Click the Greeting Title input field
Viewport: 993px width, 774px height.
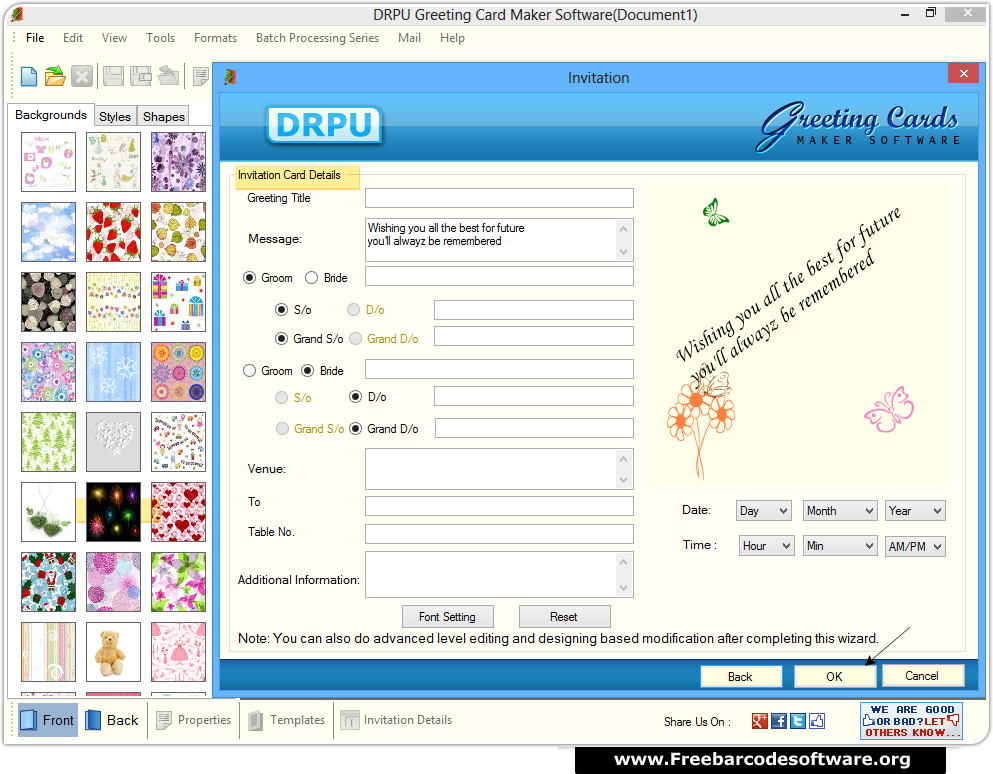(499, 198)
